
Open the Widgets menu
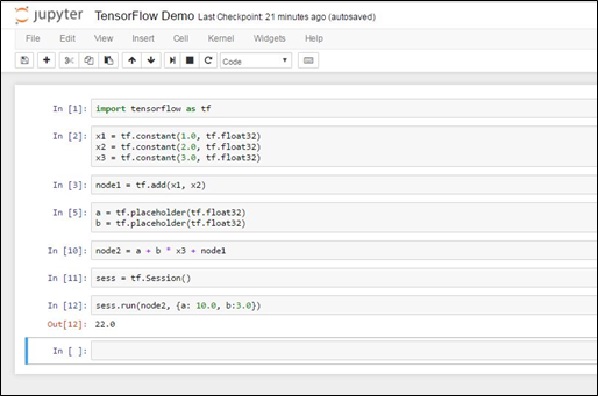click(270, 39)
